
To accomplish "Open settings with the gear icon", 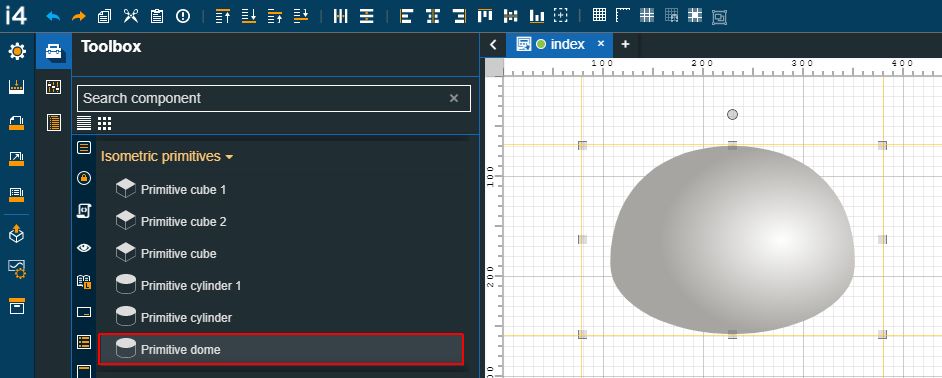I will click(x=17, y=52).
